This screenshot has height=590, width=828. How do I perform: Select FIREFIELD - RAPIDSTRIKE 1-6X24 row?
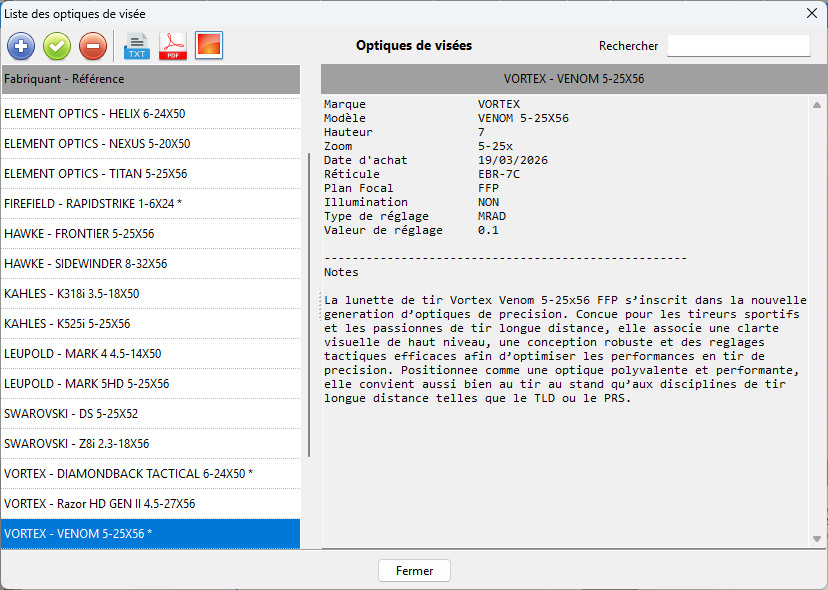click(x=150, y=204)
